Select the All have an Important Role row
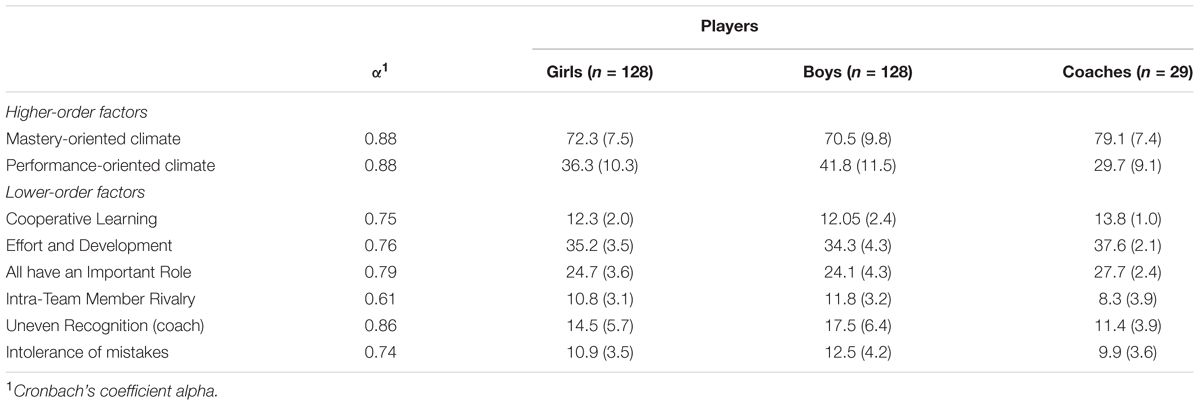 [x=600, y=272]
